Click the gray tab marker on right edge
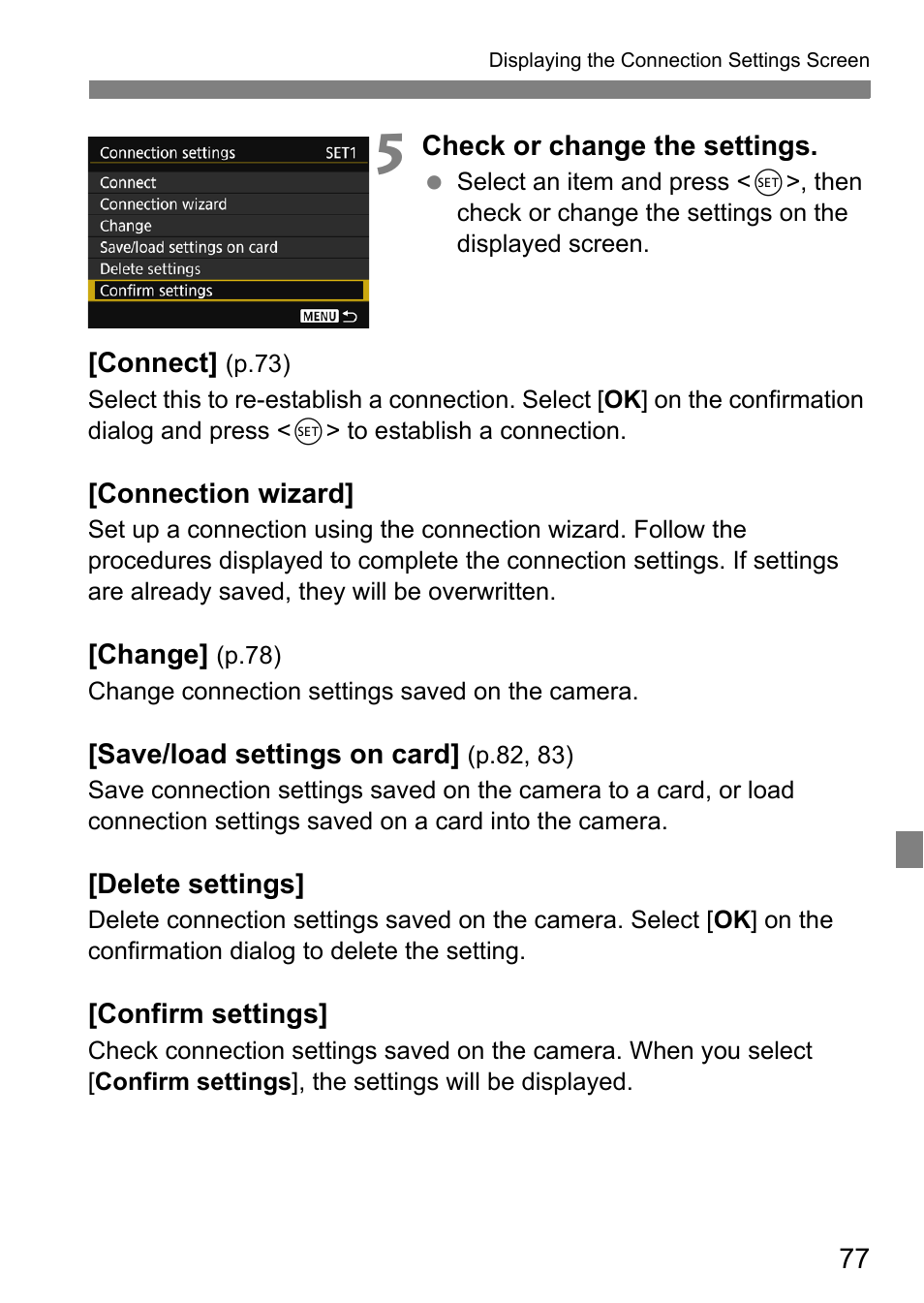The height and width of the screenshot is (1303, 924). click(x=909, y=849)
